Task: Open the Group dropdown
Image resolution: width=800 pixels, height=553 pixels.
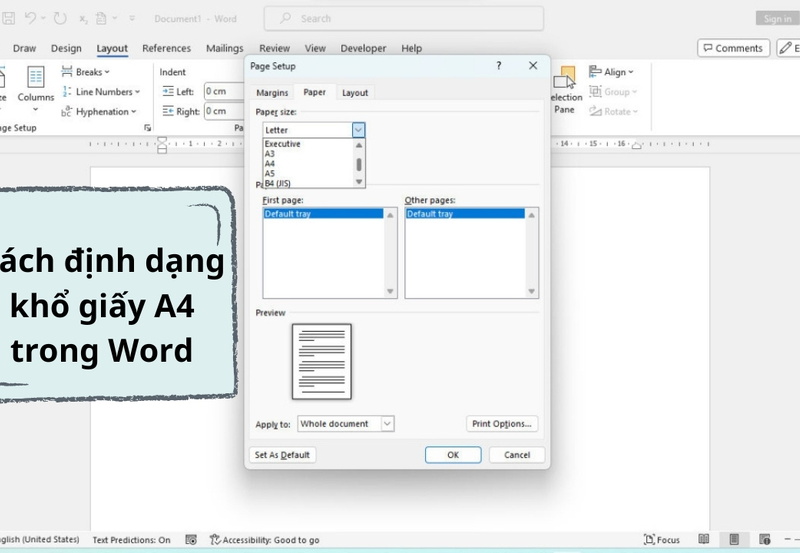Action: coord(613,92)
